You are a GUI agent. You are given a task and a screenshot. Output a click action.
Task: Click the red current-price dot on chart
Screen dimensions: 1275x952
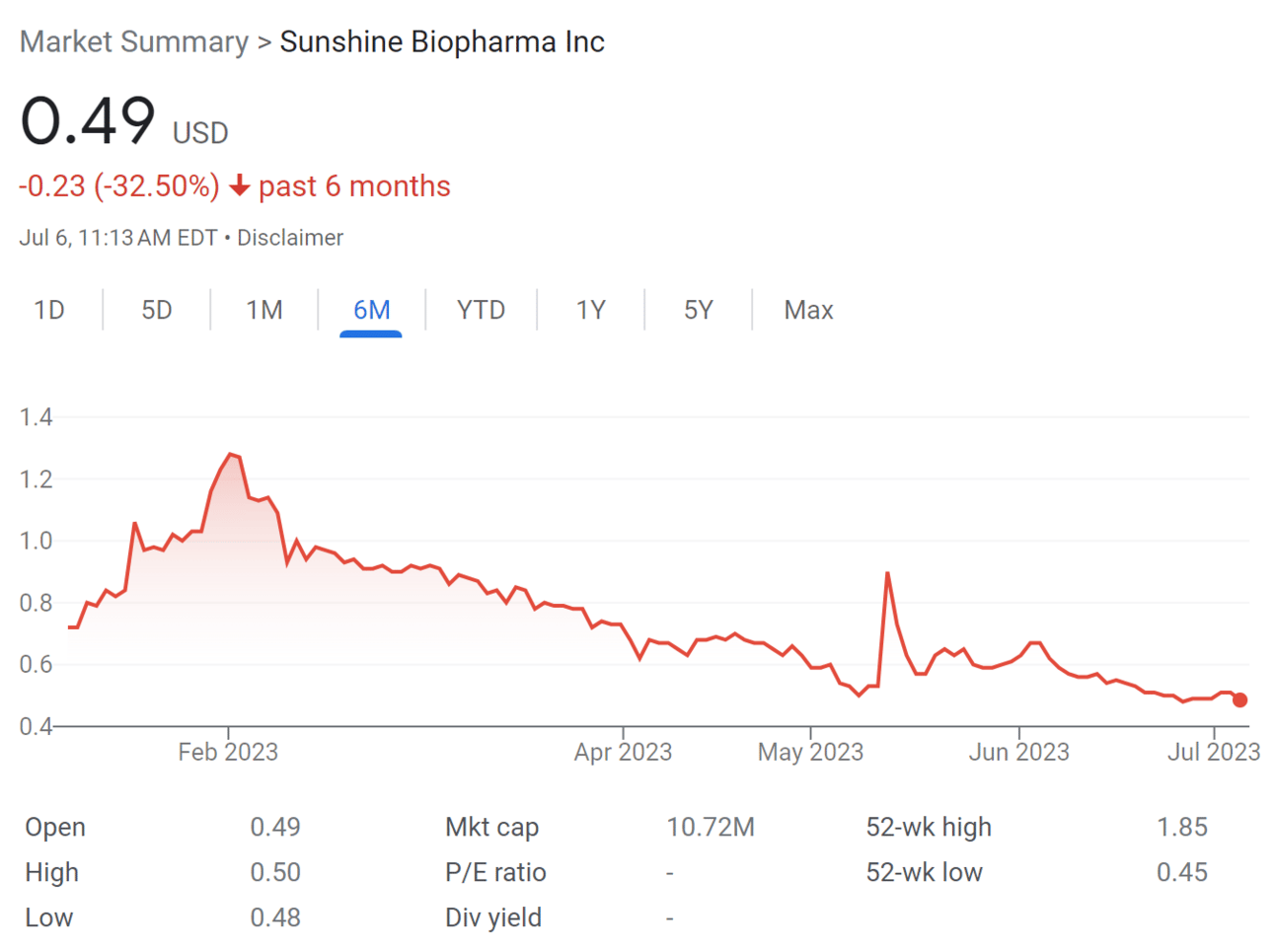pos(1239,699)
